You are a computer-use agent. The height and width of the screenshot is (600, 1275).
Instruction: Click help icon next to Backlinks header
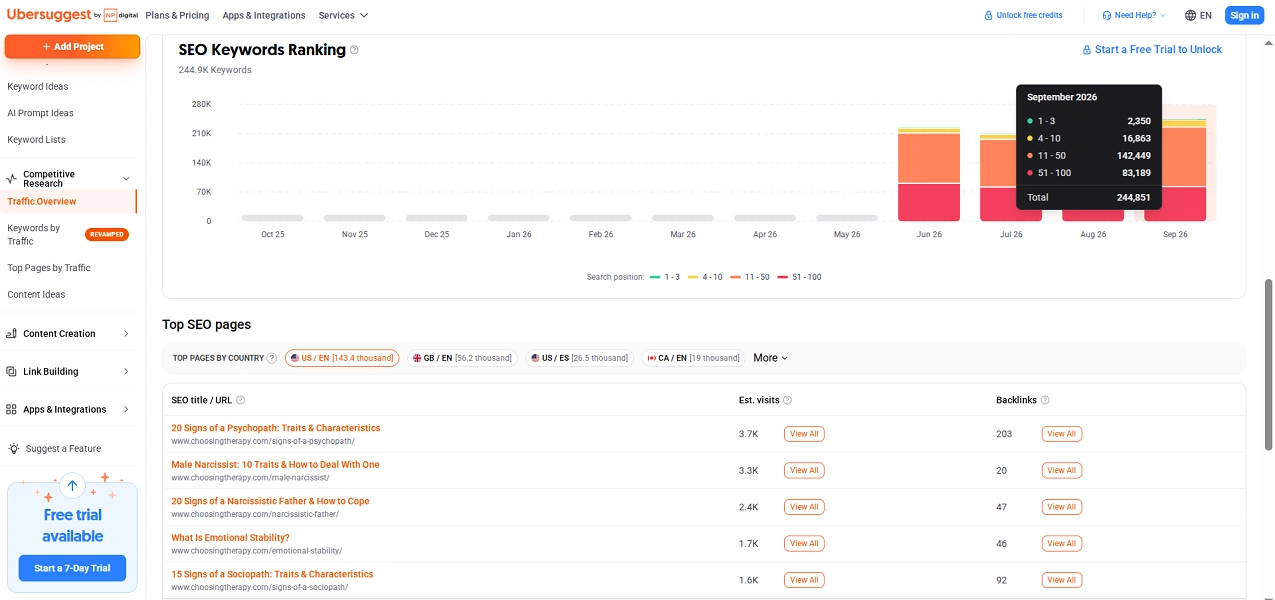click(1045, 400)
